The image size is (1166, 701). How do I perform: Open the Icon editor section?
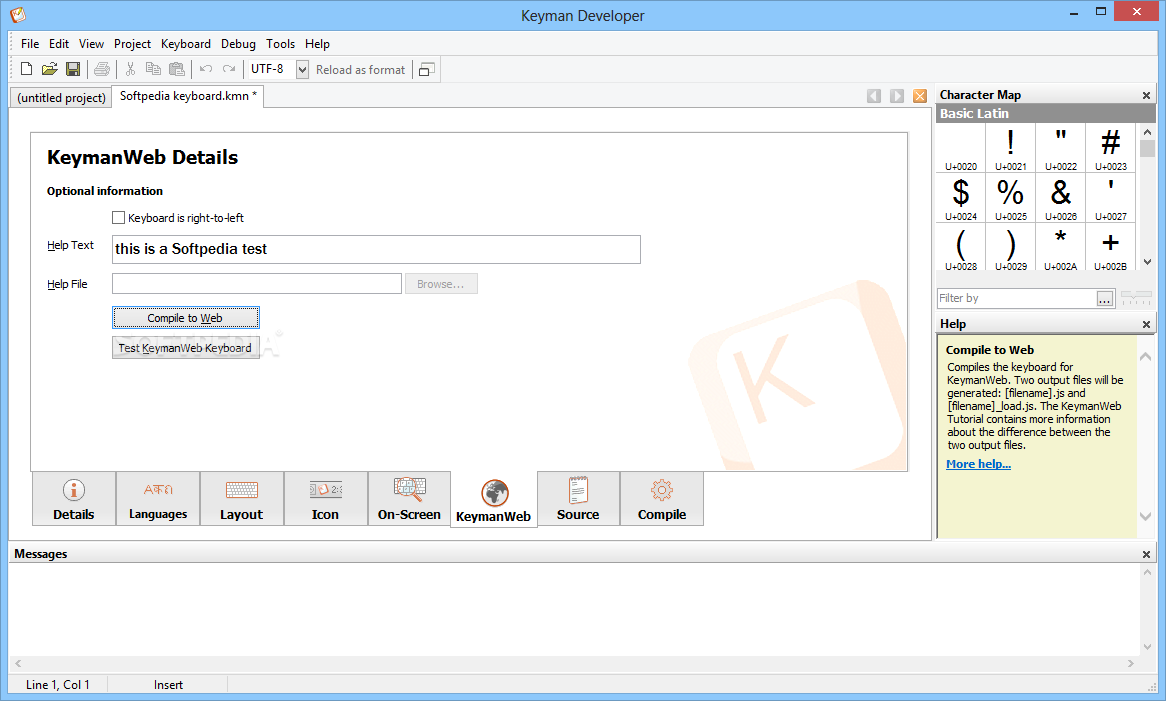pyautogui.click(x=326, y=499)
